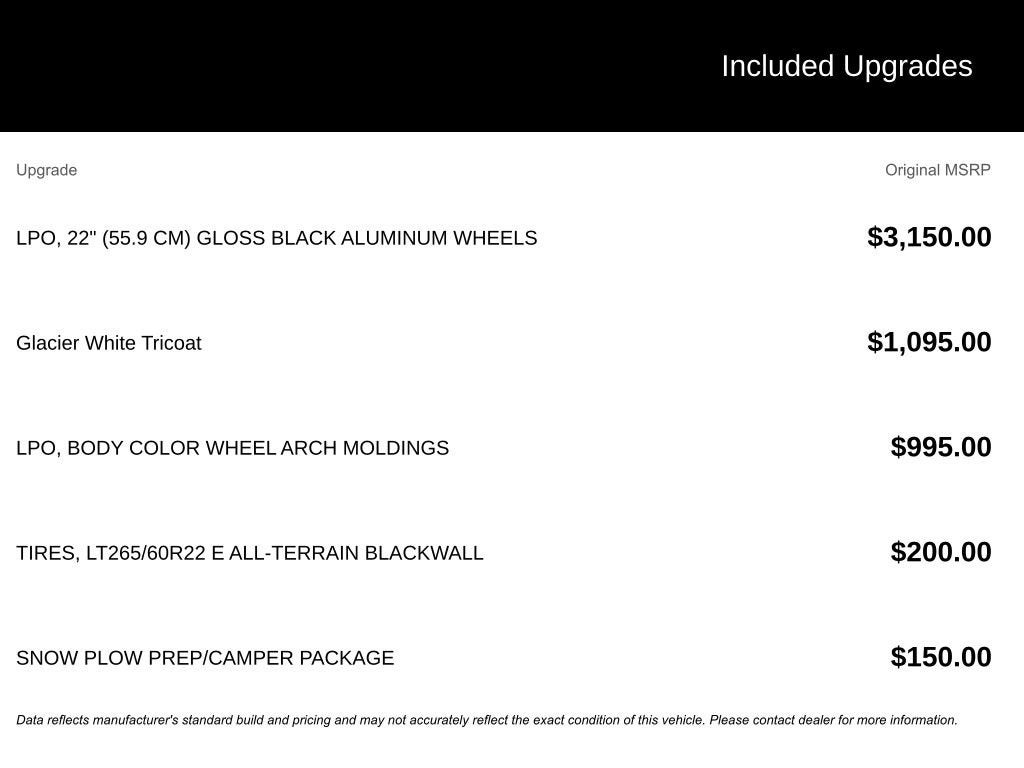Click the $1,095.00 price value

(929, 342)
